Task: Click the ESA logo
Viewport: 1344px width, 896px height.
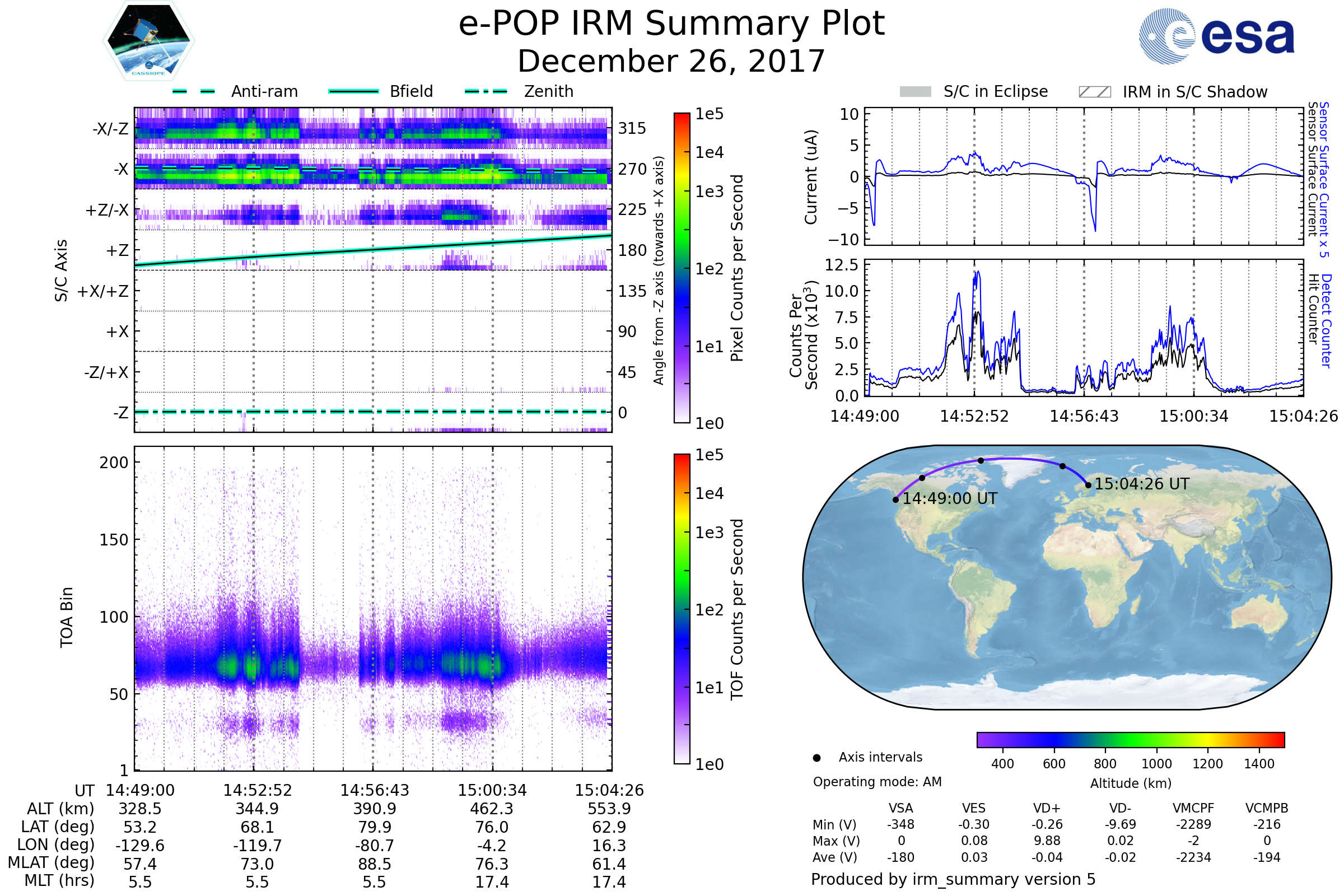Action: [1216, 36]
